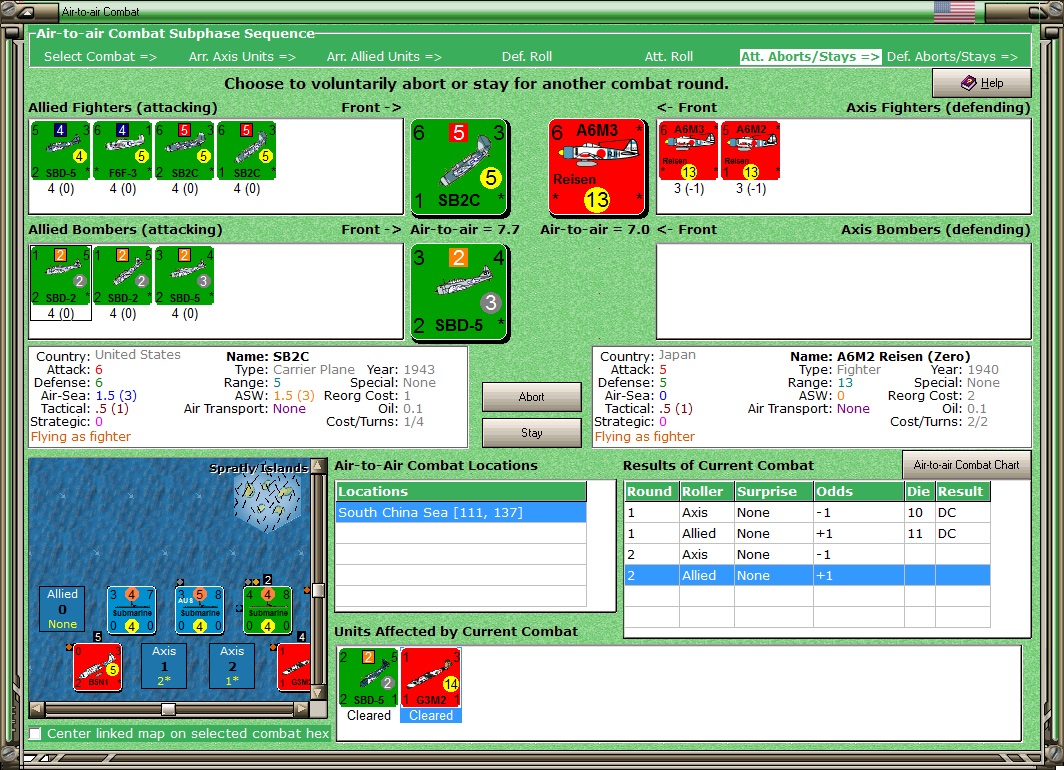Click the map's horizontal scrollbar thumb
Screen dimensions: 1064x770
click(168, 709)
